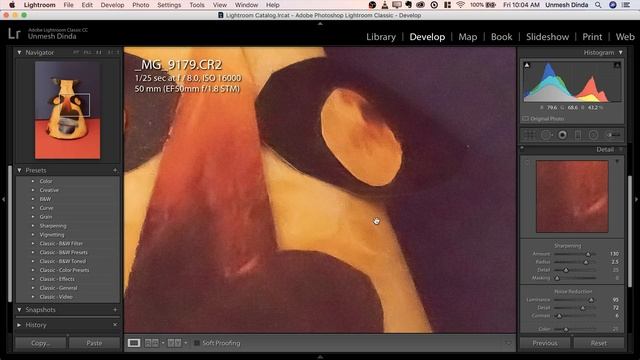
Task: Open the toolbar content dropdown arrow
Action: [508, 343]
